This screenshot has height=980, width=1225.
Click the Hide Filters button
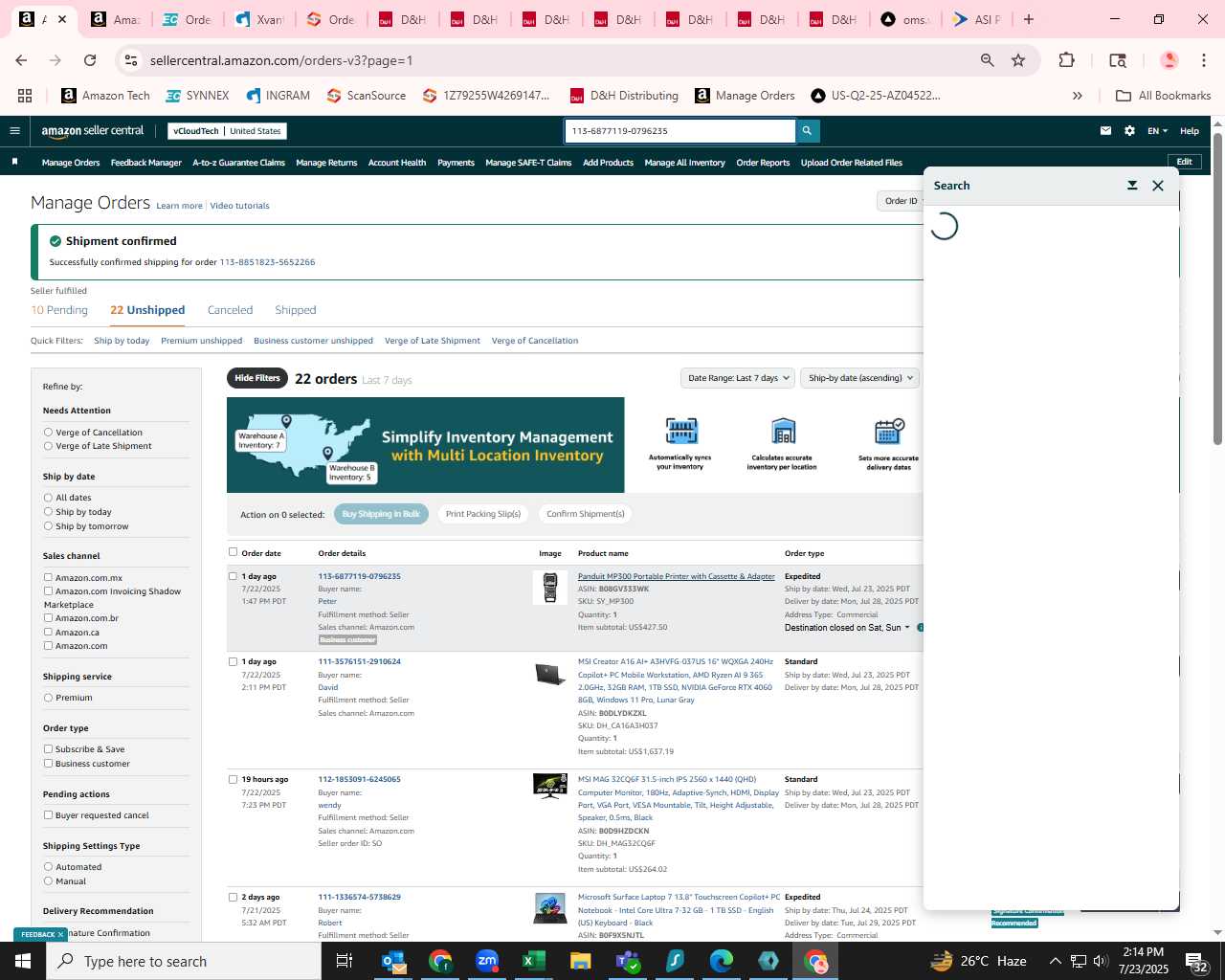pyautogui.click(x=257, y=378)
